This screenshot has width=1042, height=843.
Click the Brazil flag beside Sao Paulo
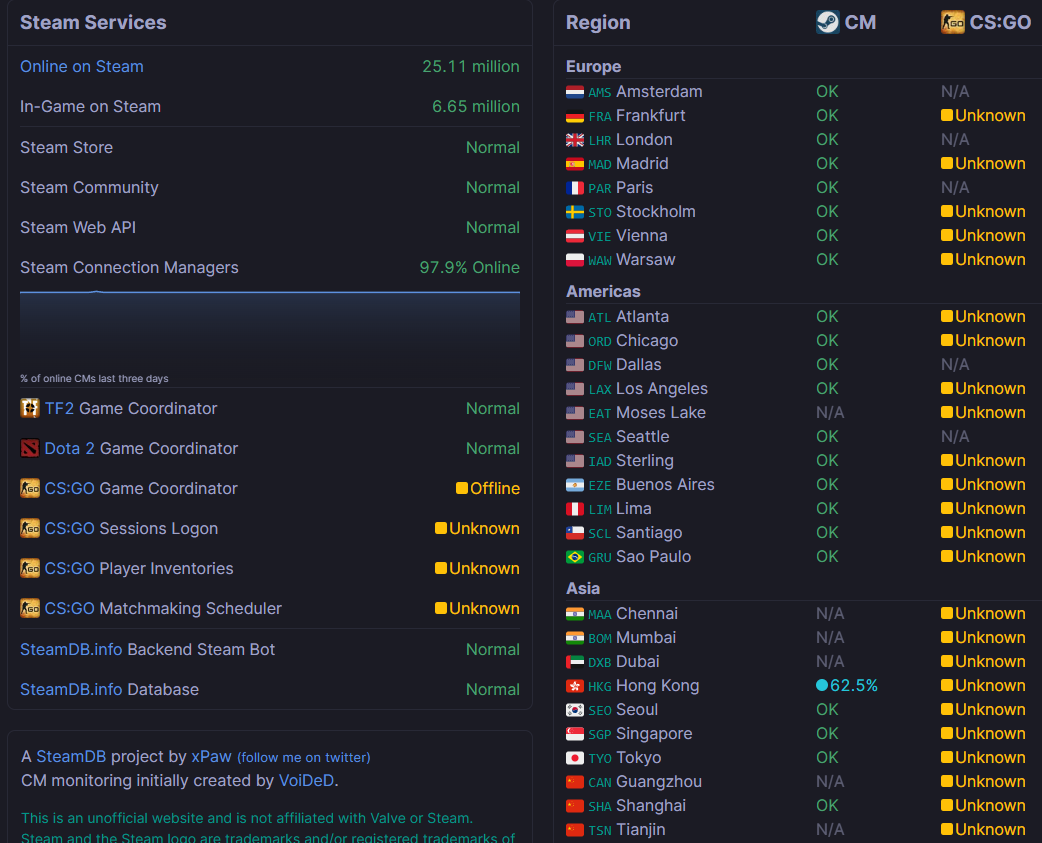point(575,557)
